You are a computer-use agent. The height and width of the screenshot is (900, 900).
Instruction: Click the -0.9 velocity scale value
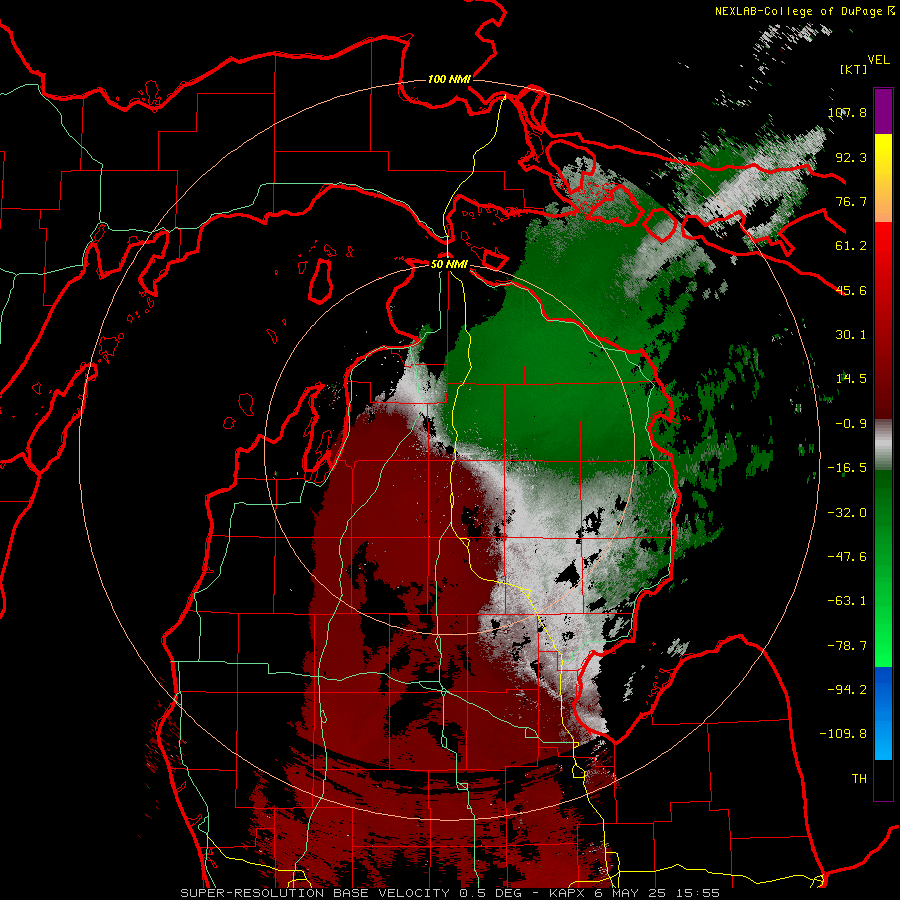851,424
